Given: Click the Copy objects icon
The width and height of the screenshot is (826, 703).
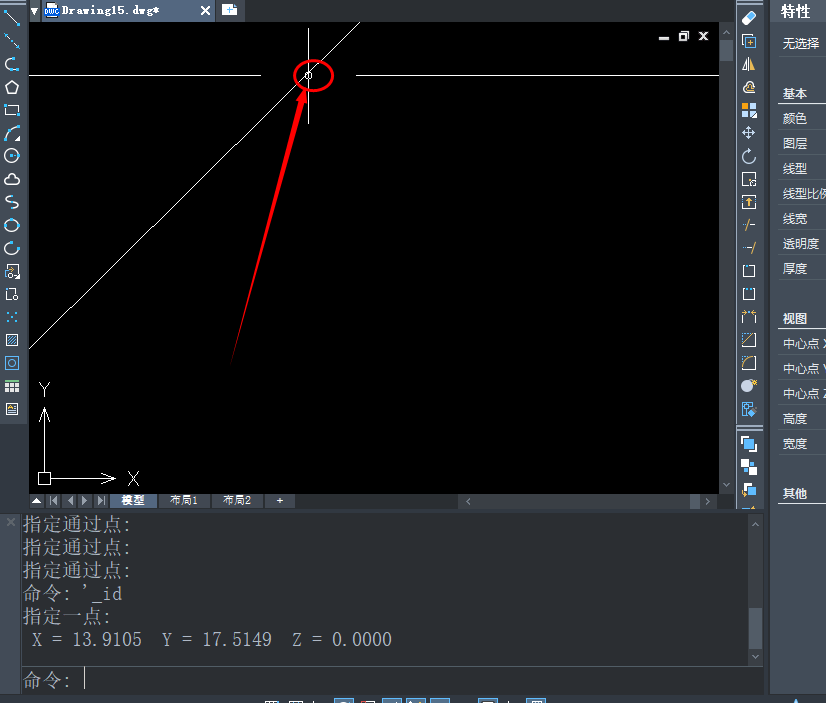Looking at the screenshot, I should pyautogui.click(x=749, y=41).
